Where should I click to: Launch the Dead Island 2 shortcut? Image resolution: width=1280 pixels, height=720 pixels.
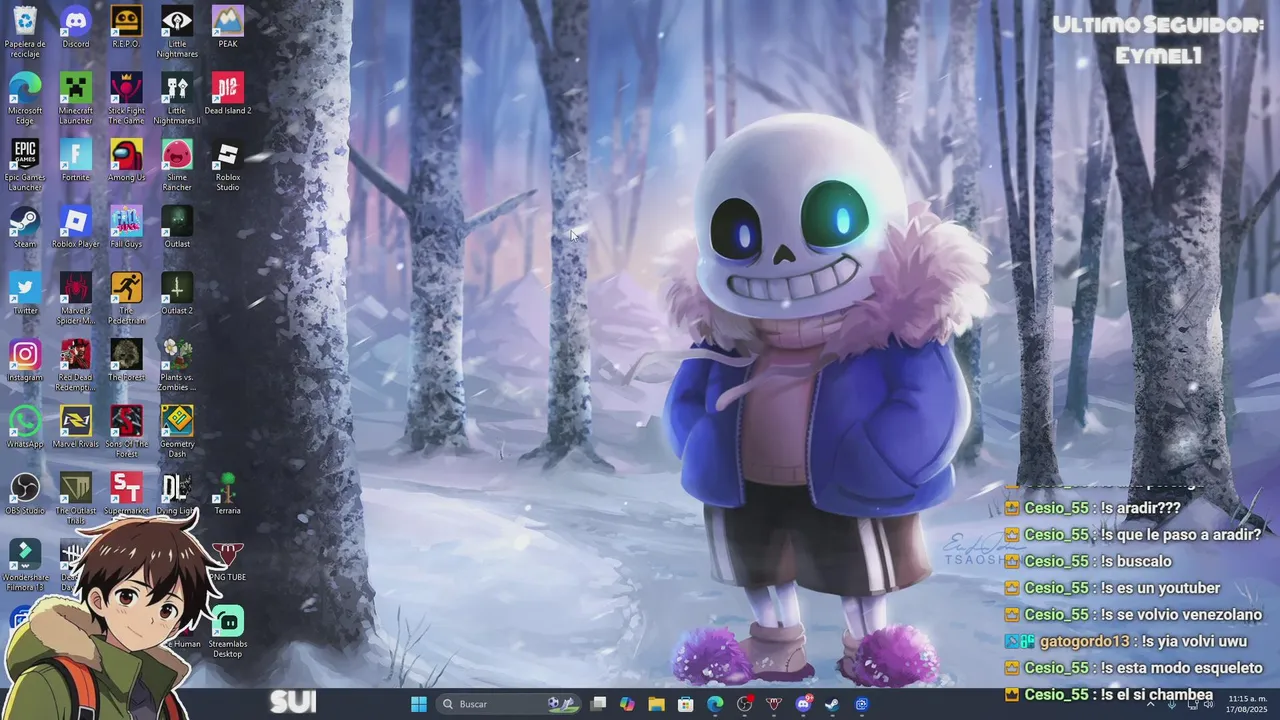click(228, 94)
